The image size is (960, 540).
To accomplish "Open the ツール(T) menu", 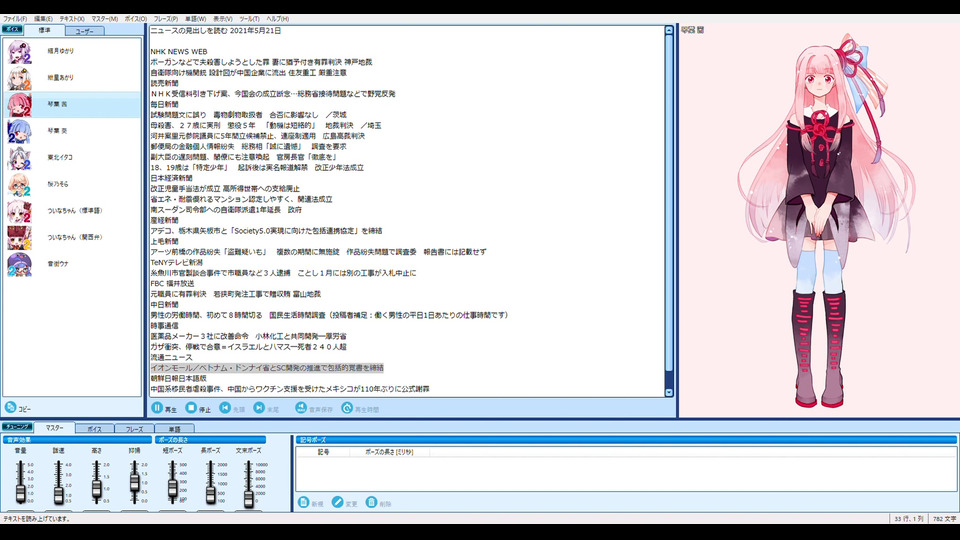I will (x=249, y=19).
